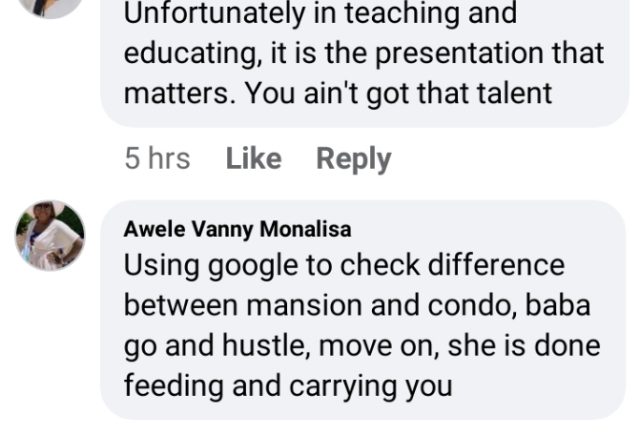
Task: Like the comment about teaching and educating
Action: (x=253, y=159)
